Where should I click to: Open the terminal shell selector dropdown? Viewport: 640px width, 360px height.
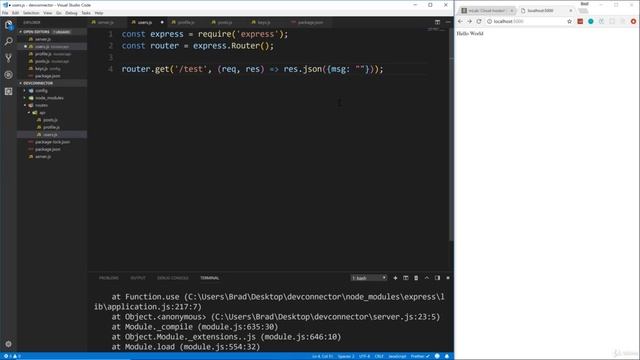(369, 278)
